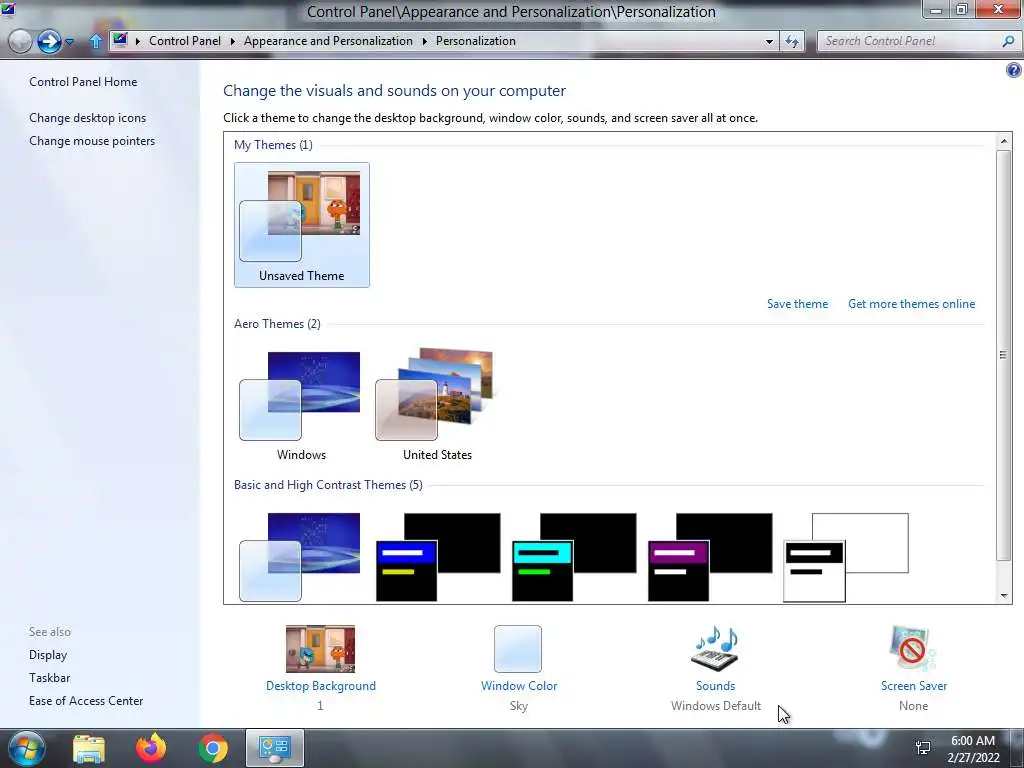
Task: Click Get more themes online link
Action: tap(911, 304)
